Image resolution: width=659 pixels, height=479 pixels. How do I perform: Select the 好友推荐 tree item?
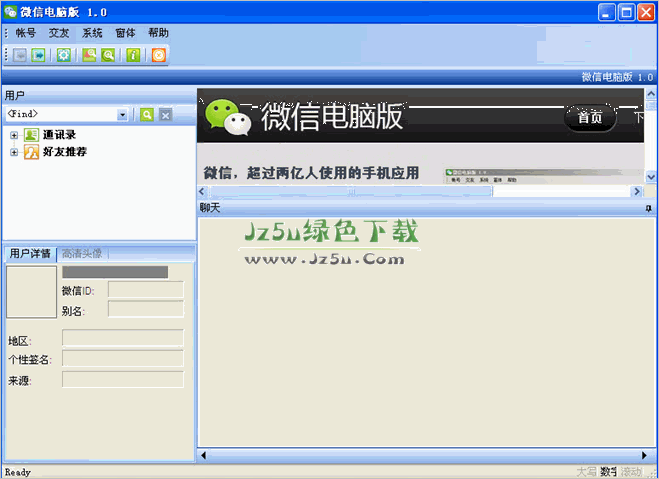tap(65, 152)
